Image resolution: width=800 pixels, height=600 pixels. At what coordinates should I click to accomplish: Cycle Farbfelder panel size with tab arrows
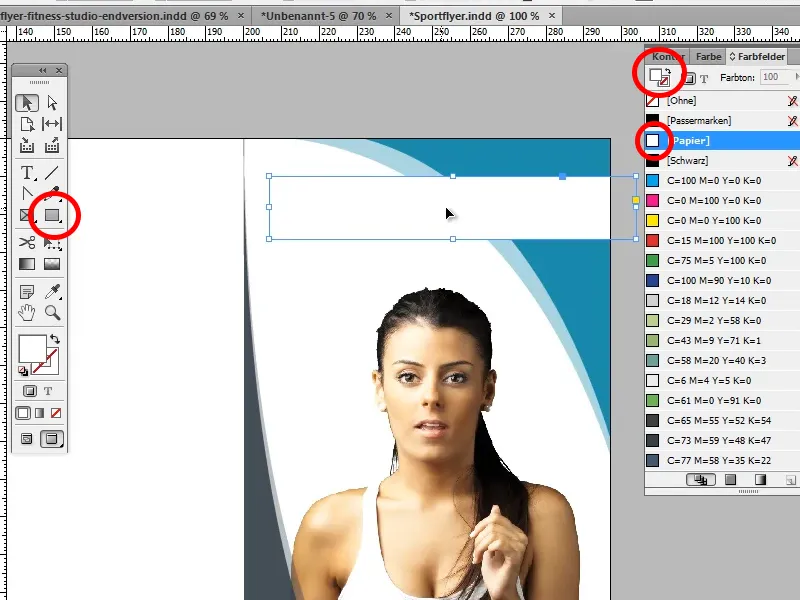point(732,57)
